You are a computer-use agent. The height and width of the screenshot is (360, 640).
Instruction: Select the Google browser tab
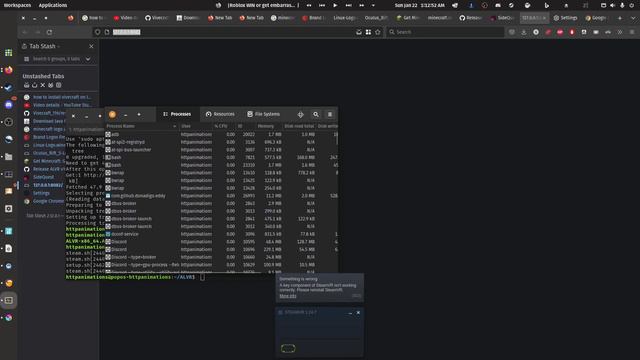click(x=597, y=18)
